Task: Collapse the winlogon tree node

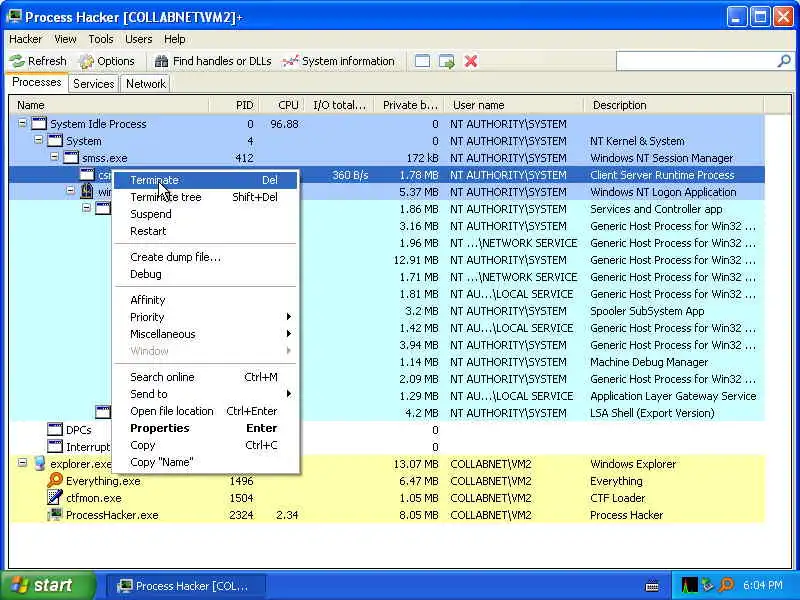Action: (x=71, y=191)
